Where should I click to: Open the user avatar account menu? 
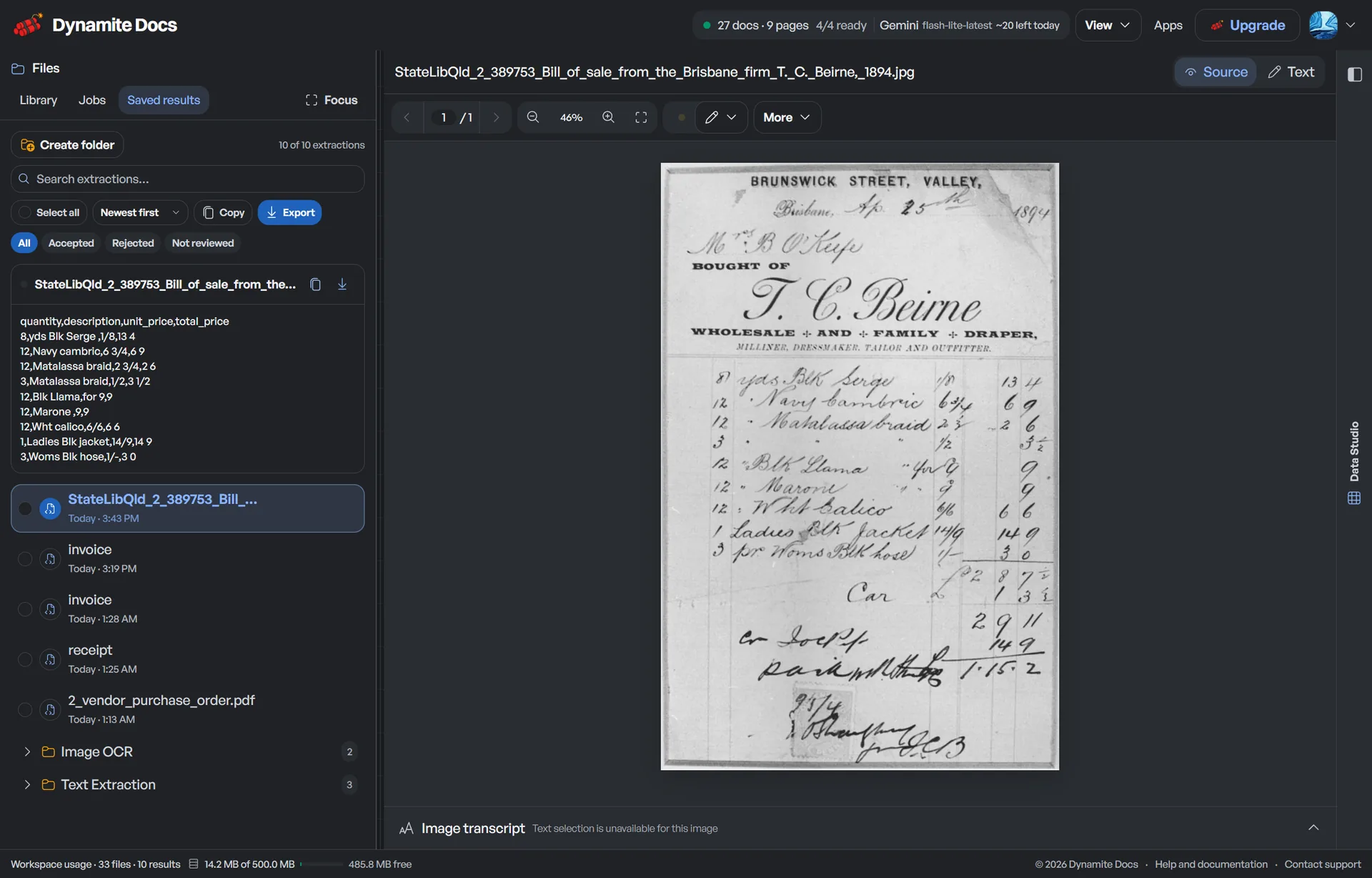click(x=1332, y=25)
